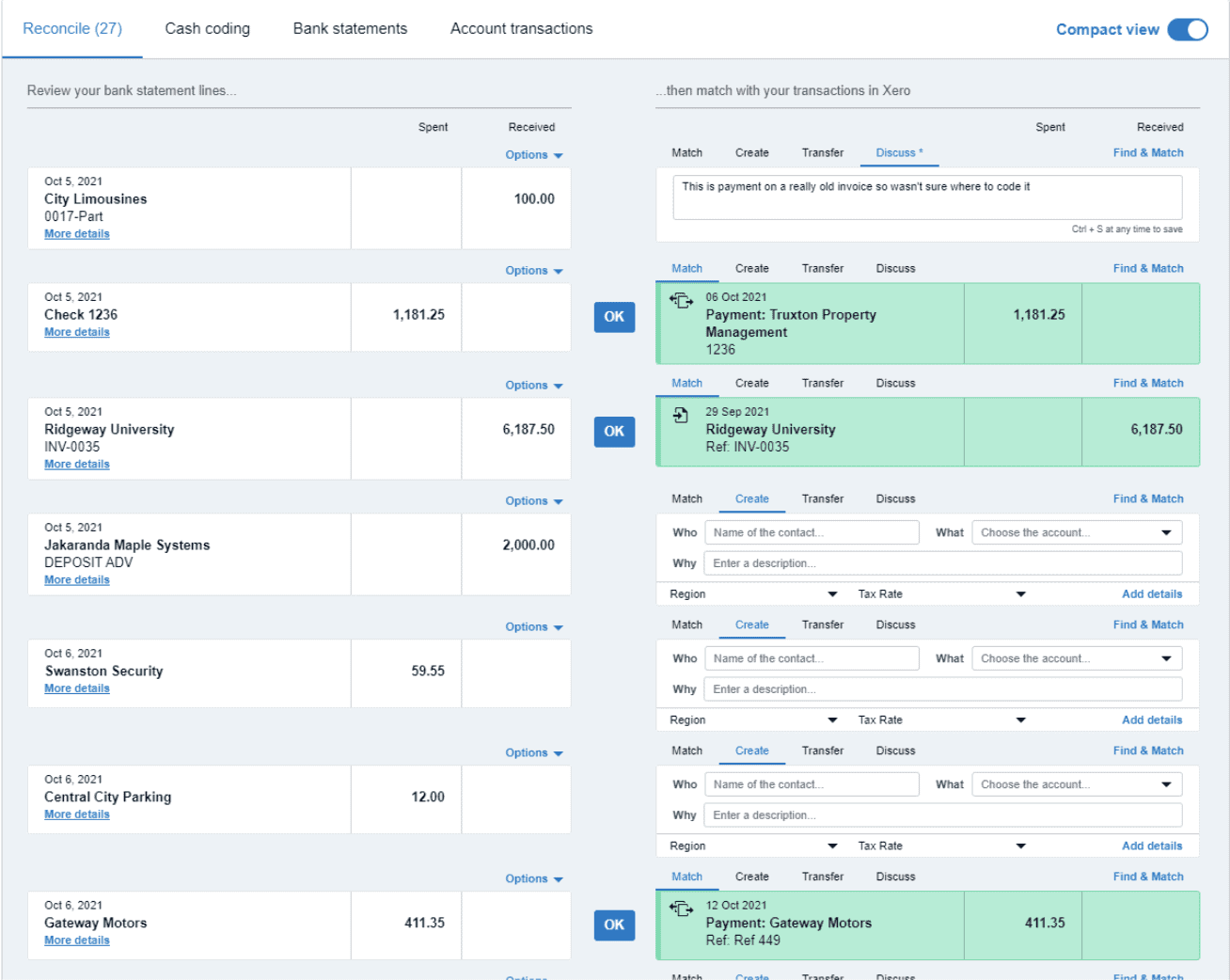The image size is (1230, 980).
Task: Click the discussion comment box about the old invoice
Action: point(927,197)
